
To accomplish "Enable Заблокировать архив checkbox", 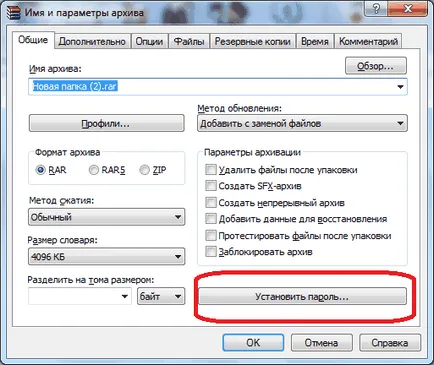I will (211, 251).
